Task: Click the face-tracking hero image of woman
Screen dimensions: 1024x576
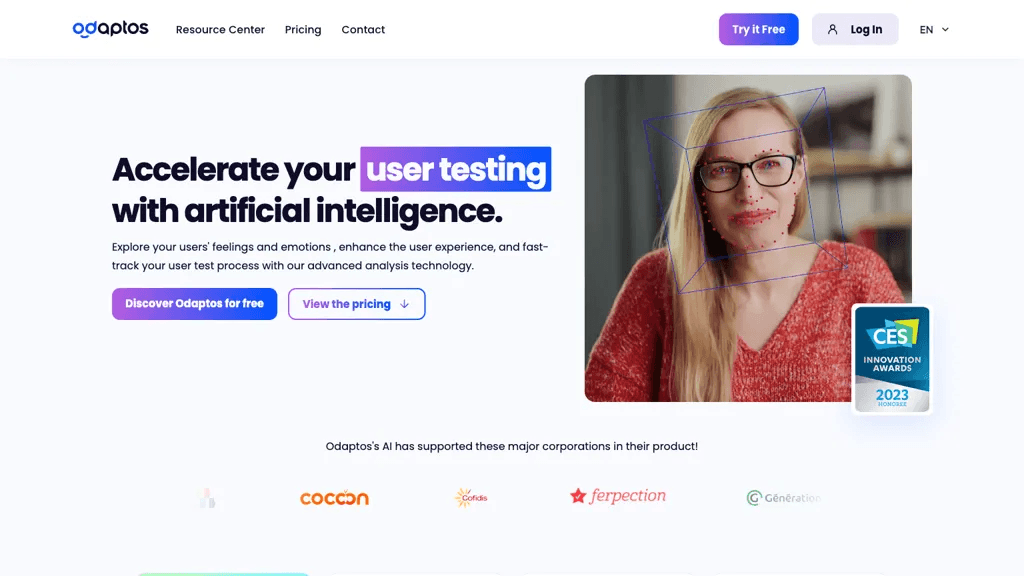Action: (748, 238)
